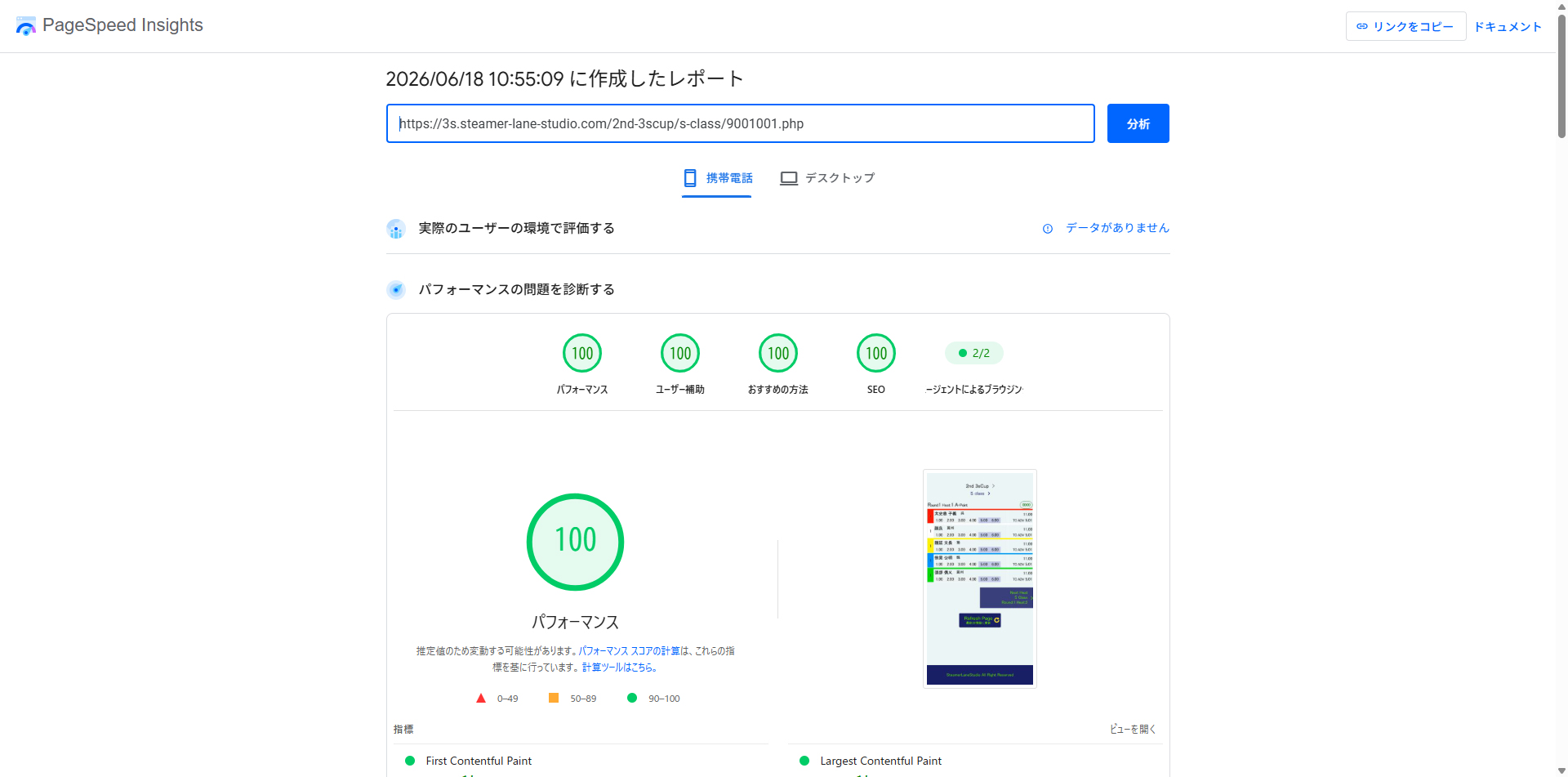
Task: Run analysis with the 分析 button
Action: pyautogui.click(x=1138, y=123)
